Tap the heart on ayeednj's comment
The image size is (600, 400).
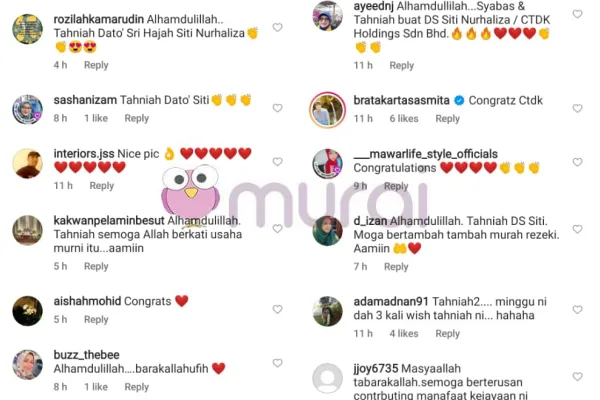click(x=577, y=14)
